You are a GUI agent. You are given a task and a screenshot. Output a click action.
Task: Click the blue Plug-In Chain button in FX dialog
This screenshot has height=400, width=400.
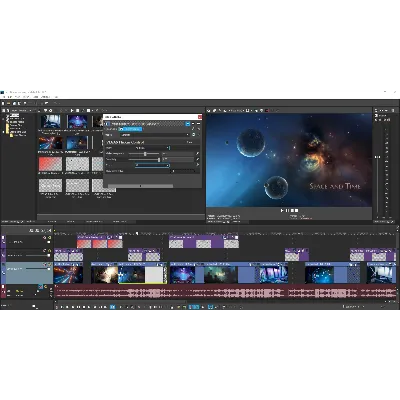tap(130, 129)
